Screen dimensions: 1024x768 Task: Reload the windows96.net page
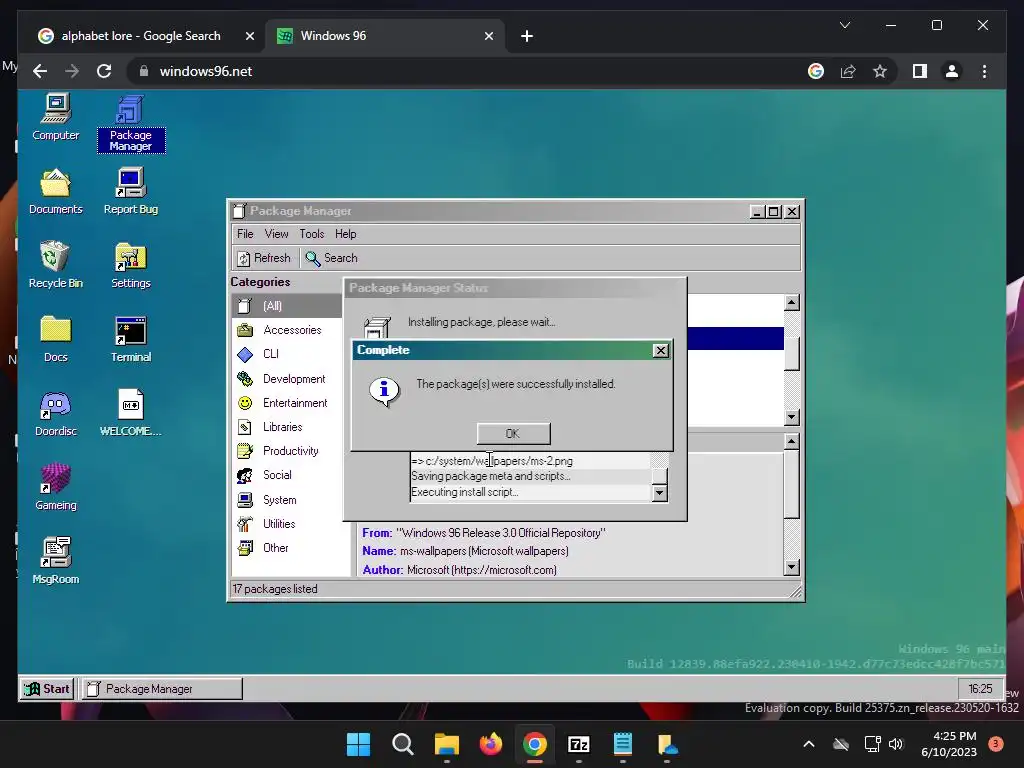pyautogui.click(x=104, y=71)
